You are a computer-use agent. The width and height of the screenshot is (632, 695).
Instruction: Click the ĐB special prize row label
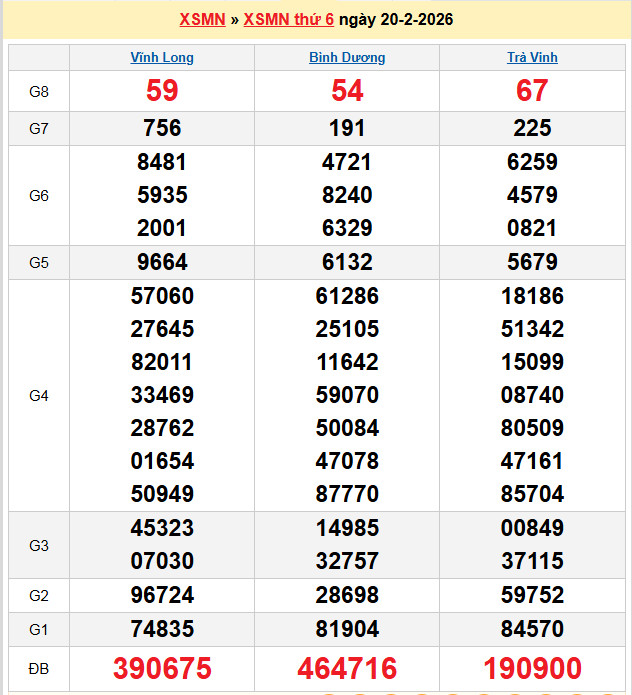pos(39,668)
